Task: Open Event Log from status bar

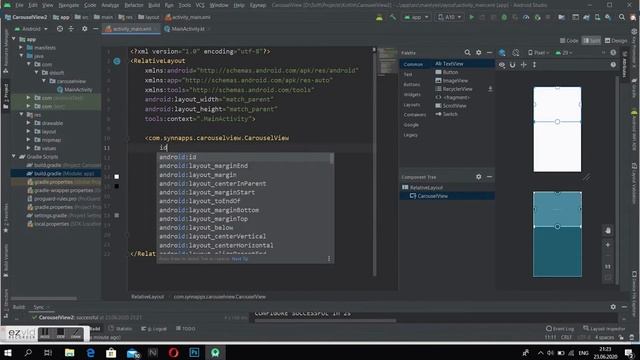Action: pyautogui.click(x=559, y=329)
